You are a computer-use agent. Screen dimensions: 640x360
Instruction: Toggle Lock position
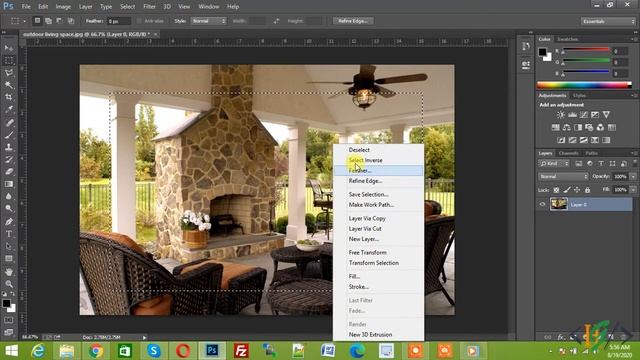(x=577, y=190)
